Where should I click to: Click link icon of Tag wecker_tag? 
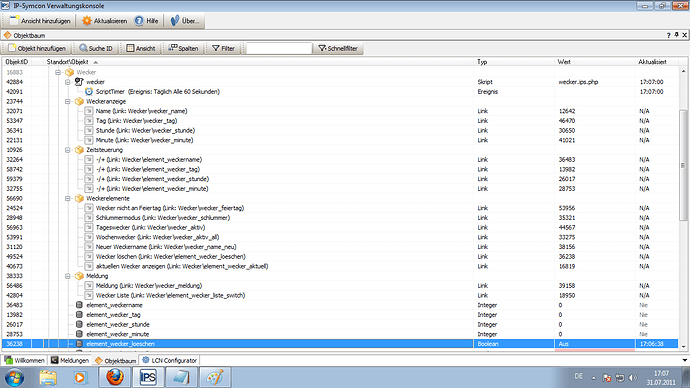point(89,121)
